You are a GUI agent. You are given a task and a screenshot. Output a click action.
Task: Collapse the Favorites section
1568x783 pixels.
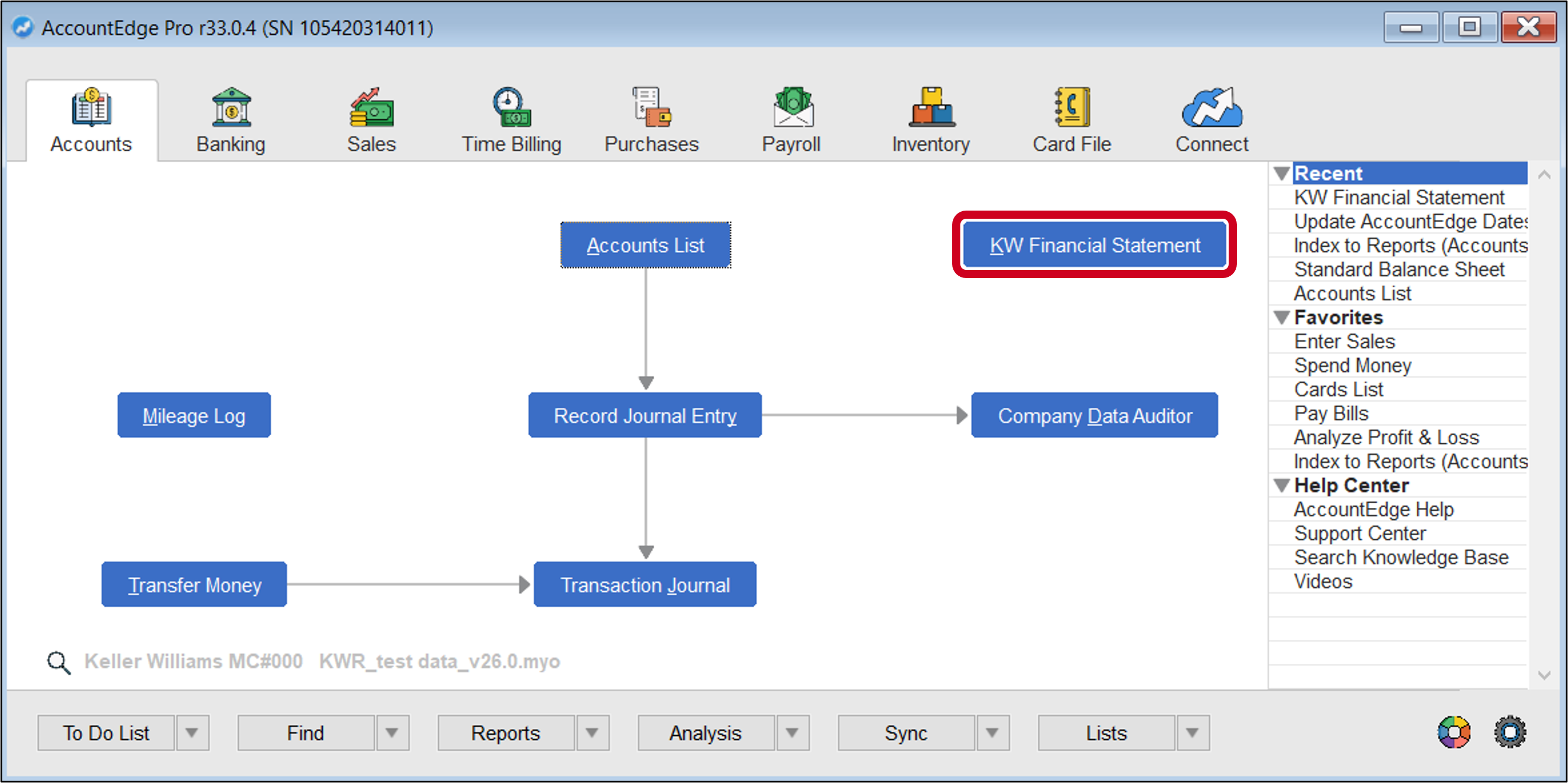pos(1282,317)
